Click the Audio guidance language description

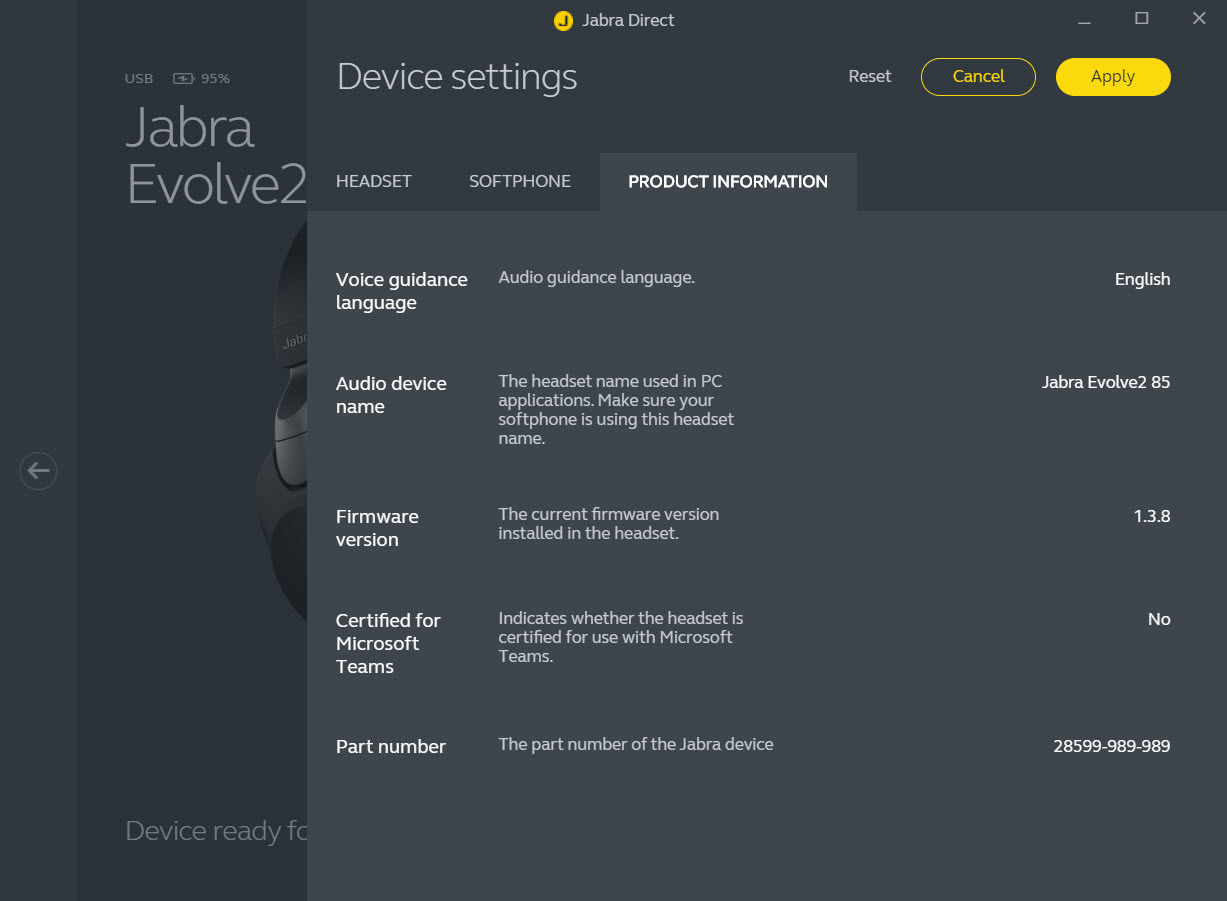pos(597,277)
